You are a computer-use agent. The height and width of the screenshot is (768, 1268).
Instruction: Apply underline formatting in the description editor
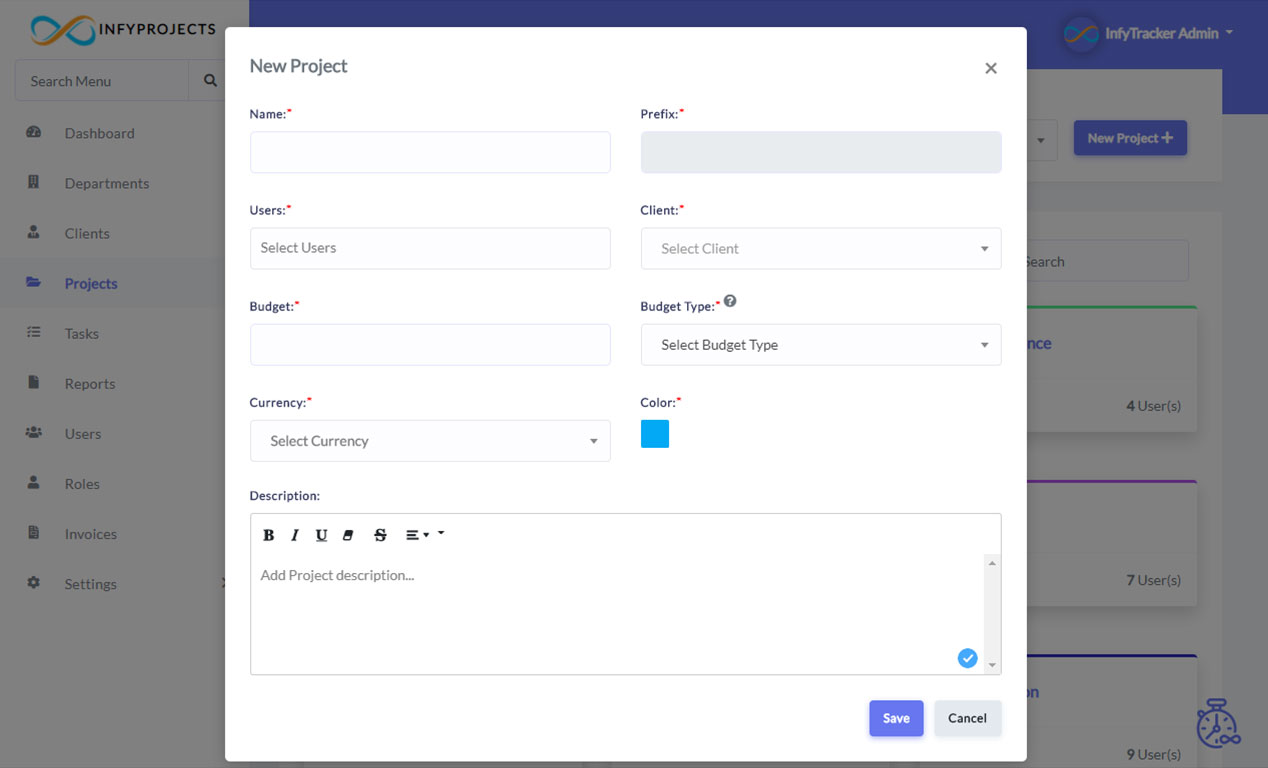click(x=321, y=534)
